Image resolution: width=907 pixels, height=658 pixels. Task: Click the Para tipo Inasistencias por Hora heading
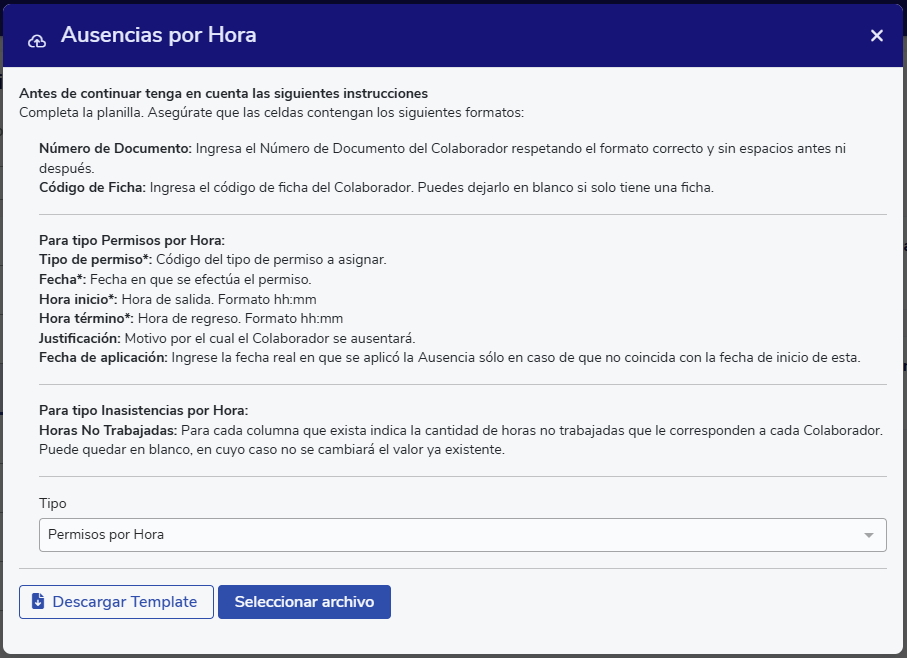[x=143, y=410]
